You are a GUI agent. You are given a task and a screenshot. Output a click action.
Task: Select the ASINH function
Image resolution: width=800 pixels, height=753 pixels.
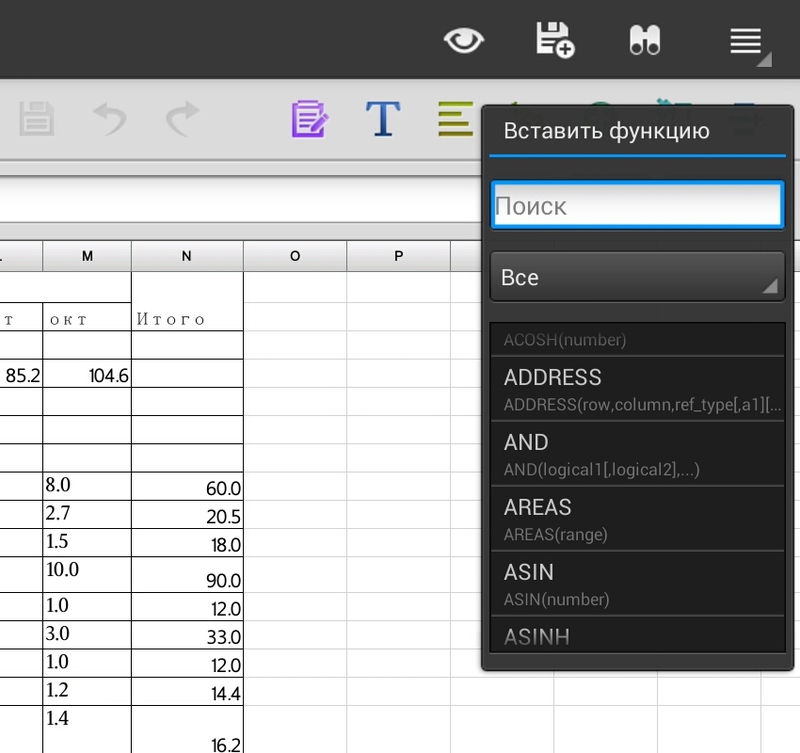(x=637, y=634)
